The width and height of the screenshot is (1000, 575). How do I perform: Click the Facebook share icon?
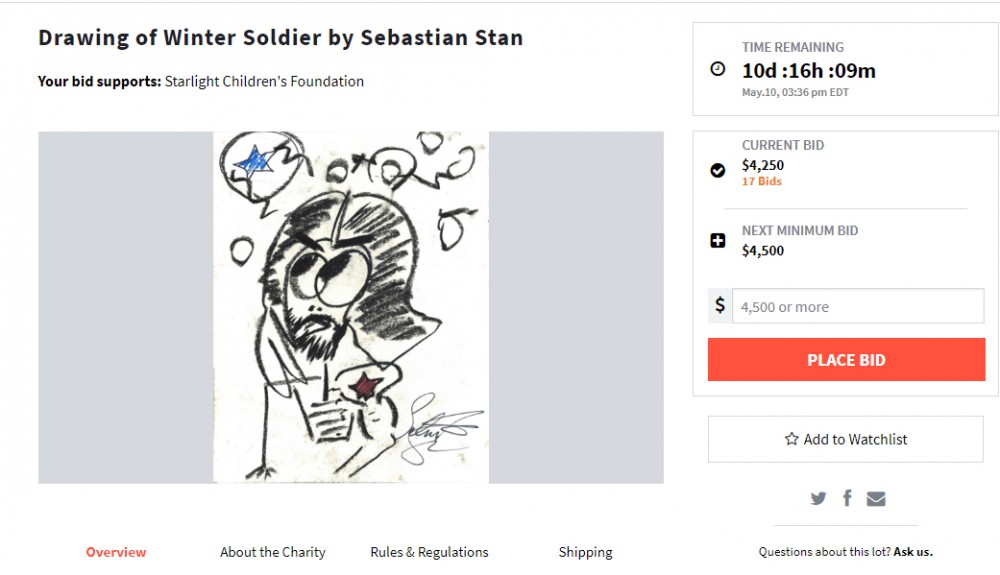[847, 498]
